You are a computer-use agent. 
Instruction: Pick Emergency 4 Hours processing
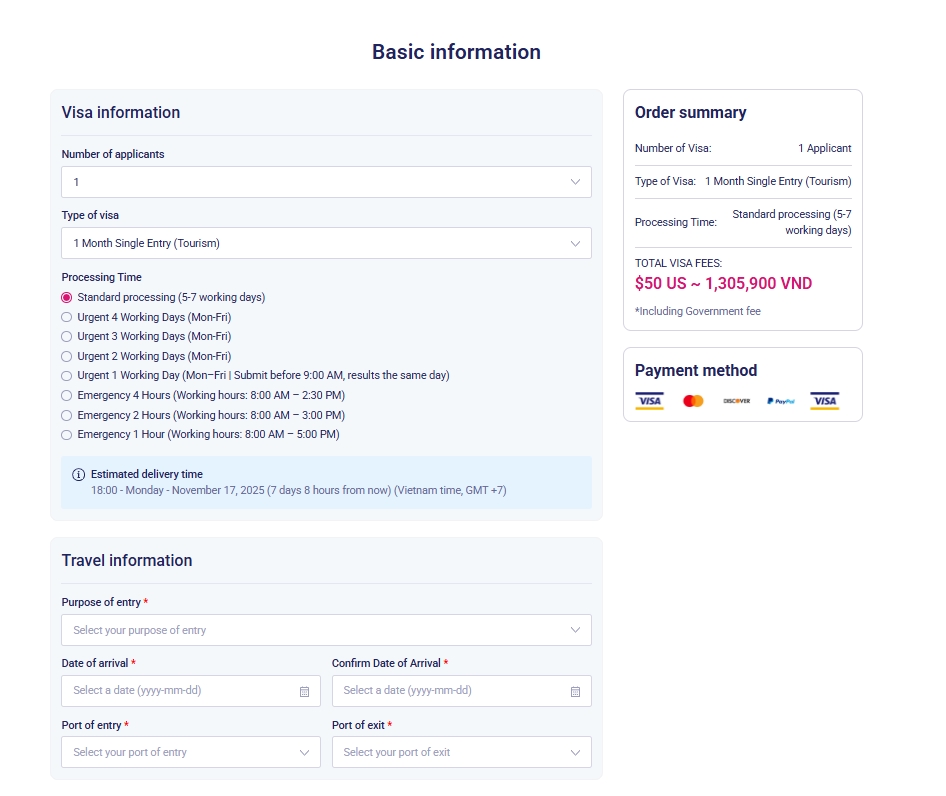pos(66,395)
